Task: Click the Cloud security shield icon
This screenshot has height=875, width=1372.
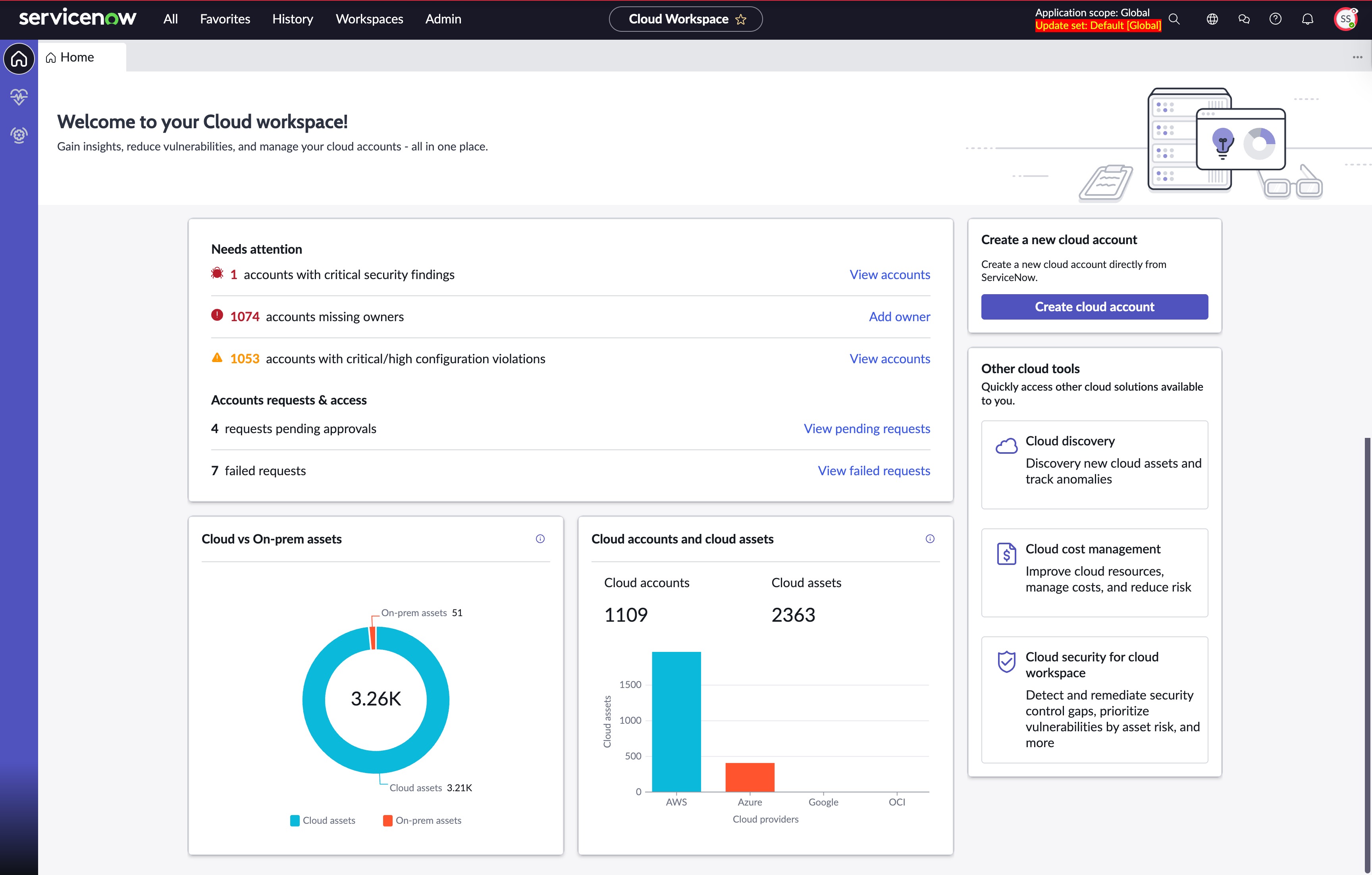Action: (1006, 661)
